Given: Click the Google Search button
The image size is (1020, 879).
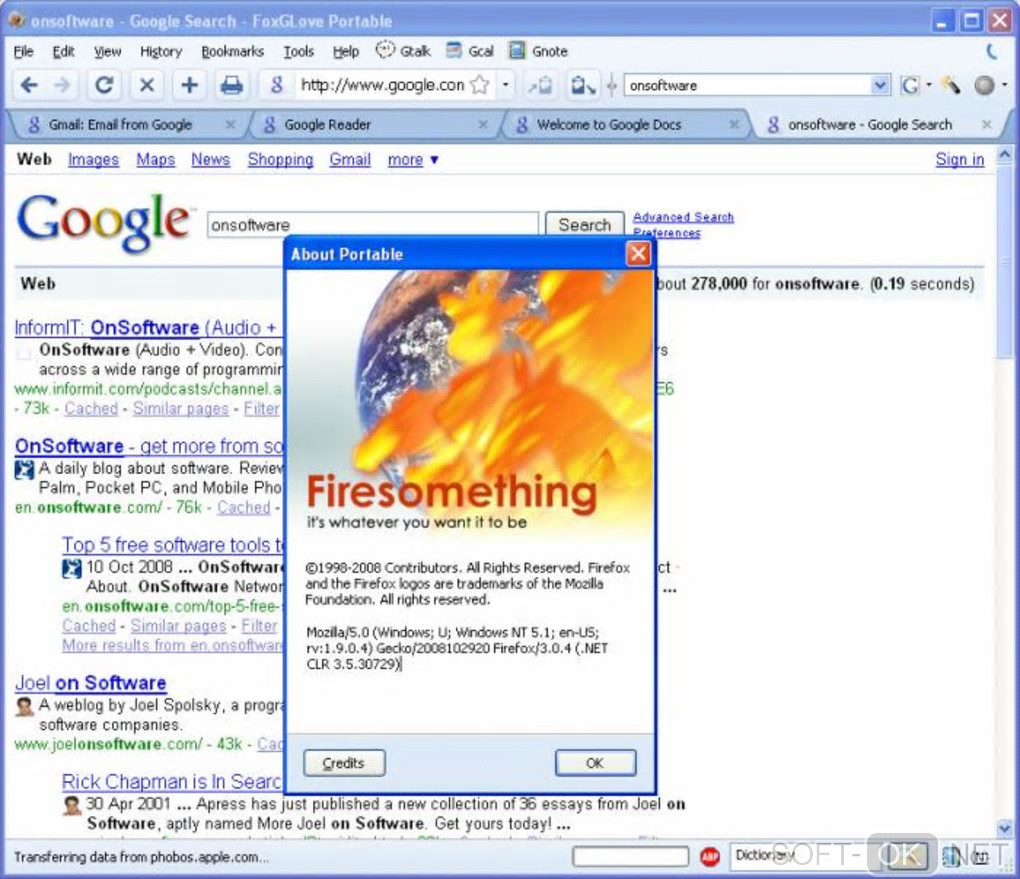Looking at the screenshot, I should click(x=584, y=224).
